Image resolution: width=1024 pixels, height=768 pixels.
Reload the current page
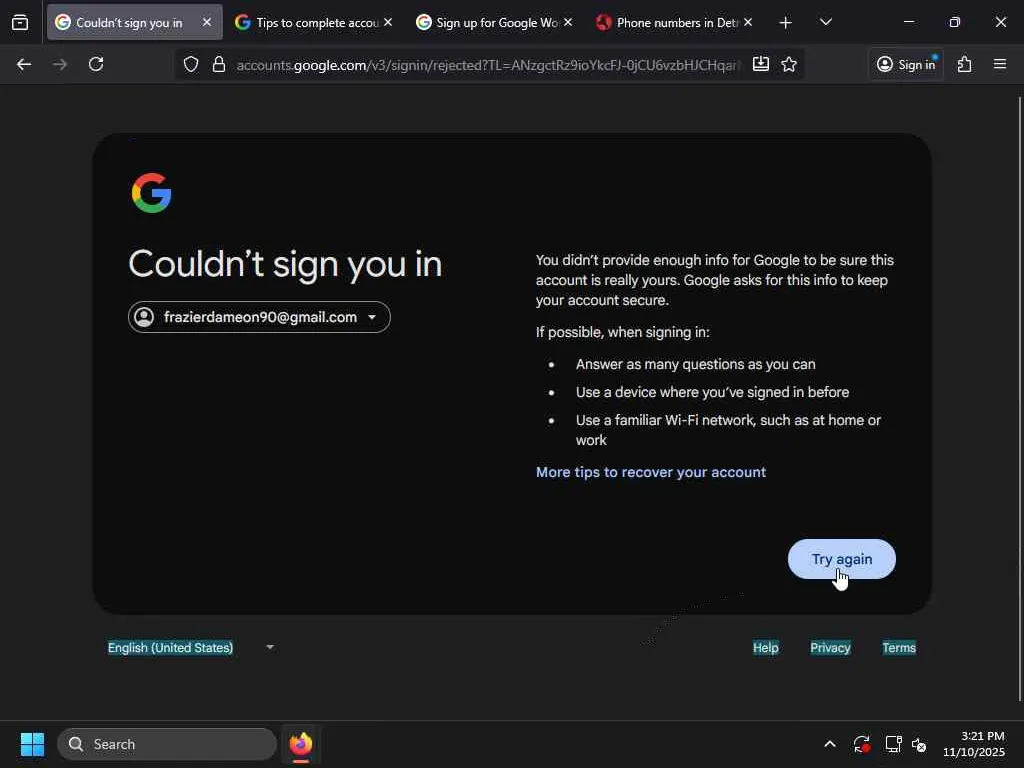96,64
